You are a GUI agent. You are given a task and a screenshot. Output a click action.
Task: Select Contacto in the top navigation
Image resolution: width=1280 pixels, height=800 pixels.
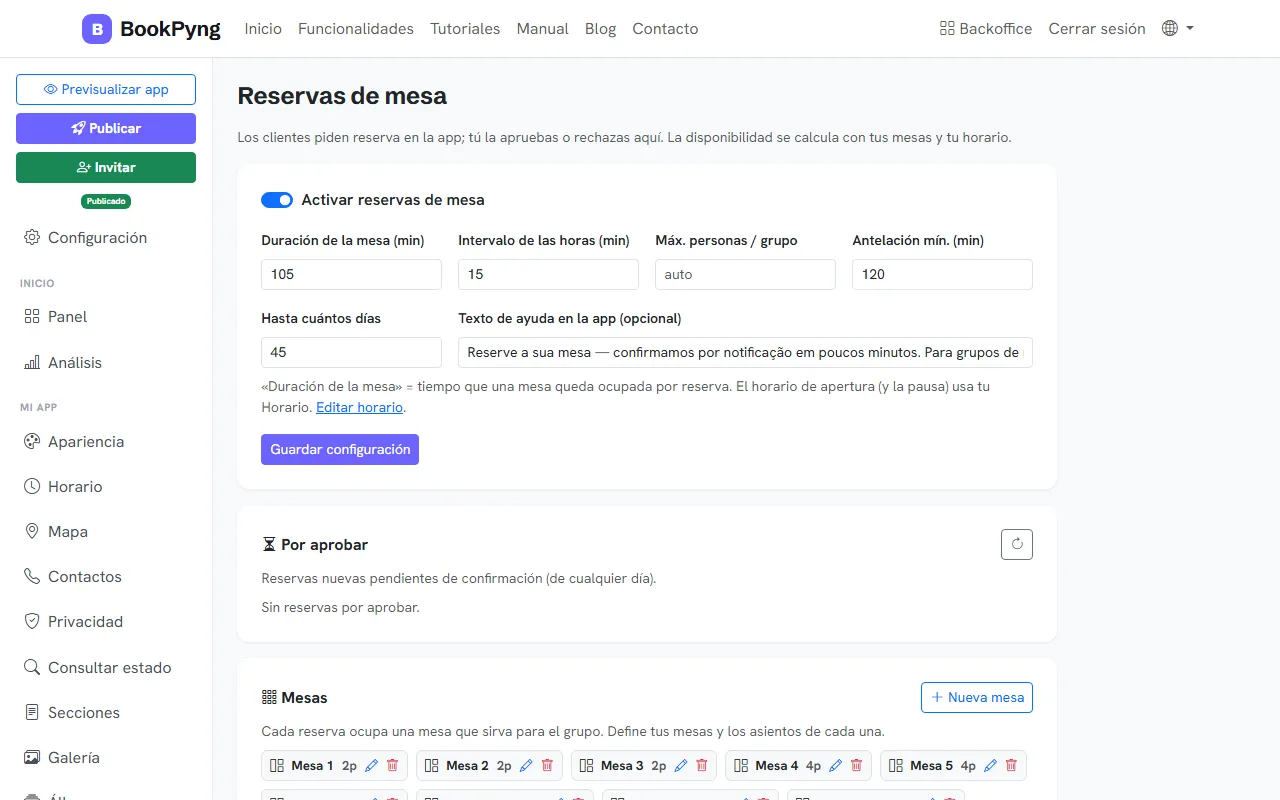(x=665, y=29)
